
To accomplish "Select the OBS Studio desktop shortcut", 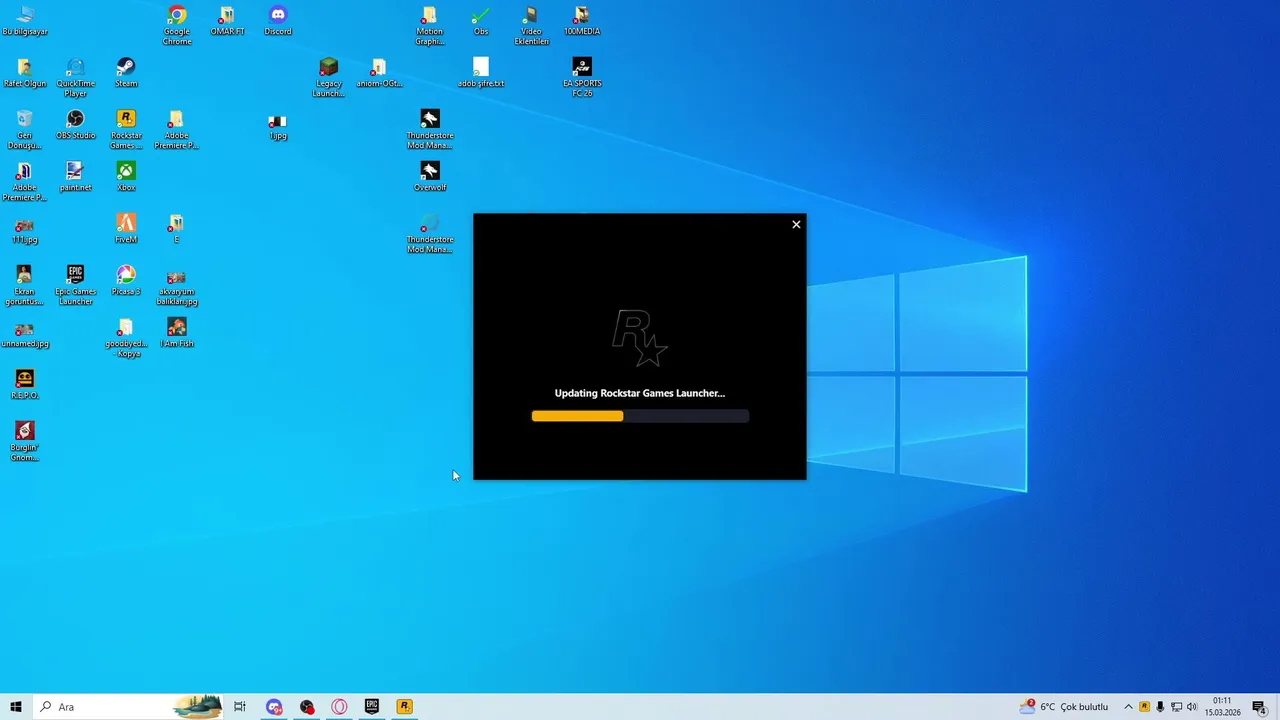I will 75,125.
